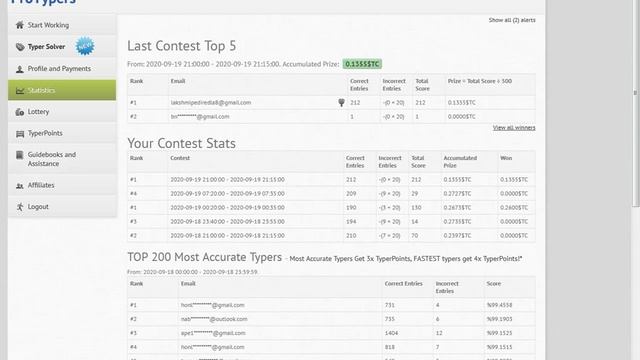Click contest row 2020-09-19 07:20:00 - 07:35:00
The width and height of the screenshot is (640, 360).
coord(331,193)
